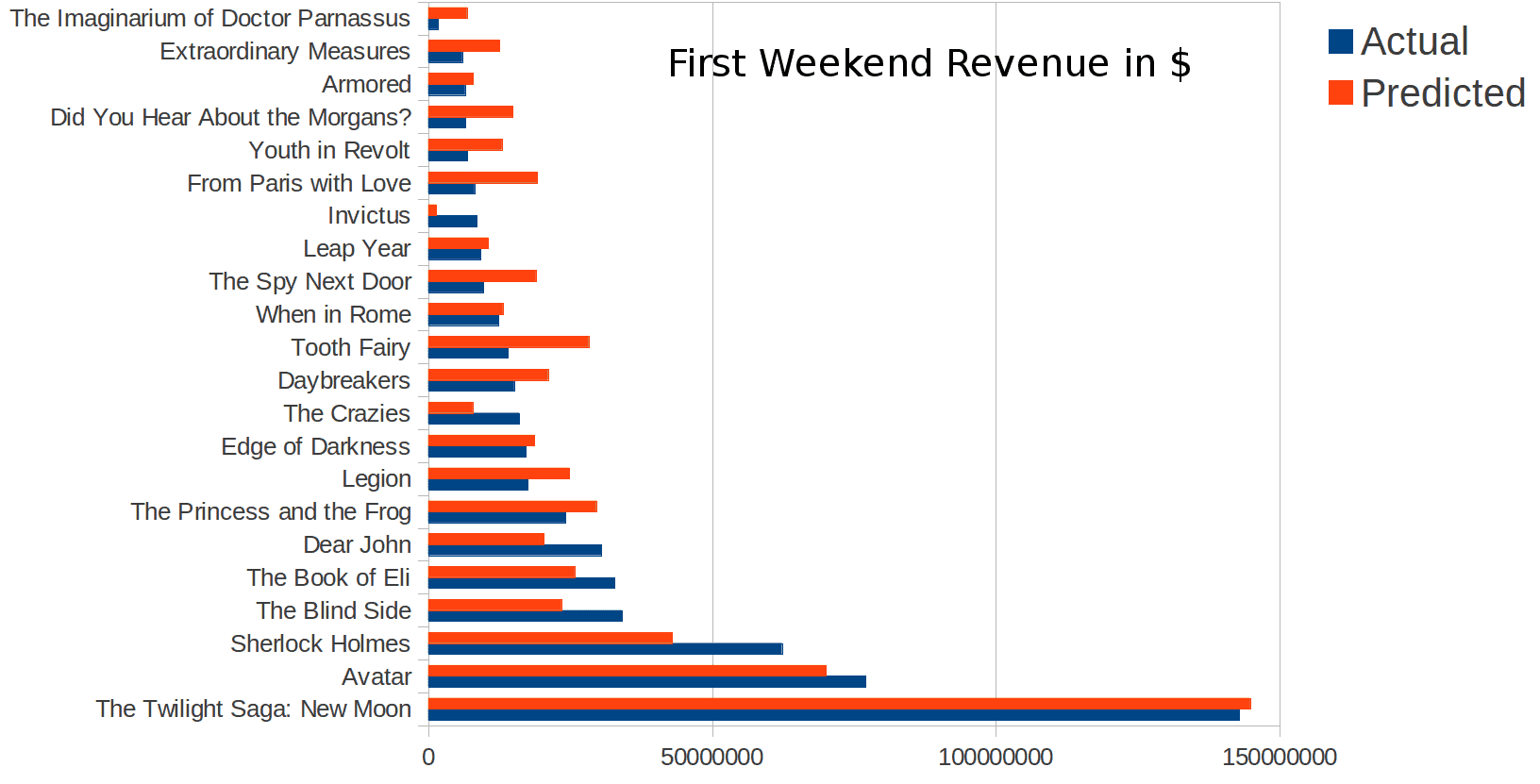
Task: Click the '150000000' axis value
Action: click(1280, 757)
